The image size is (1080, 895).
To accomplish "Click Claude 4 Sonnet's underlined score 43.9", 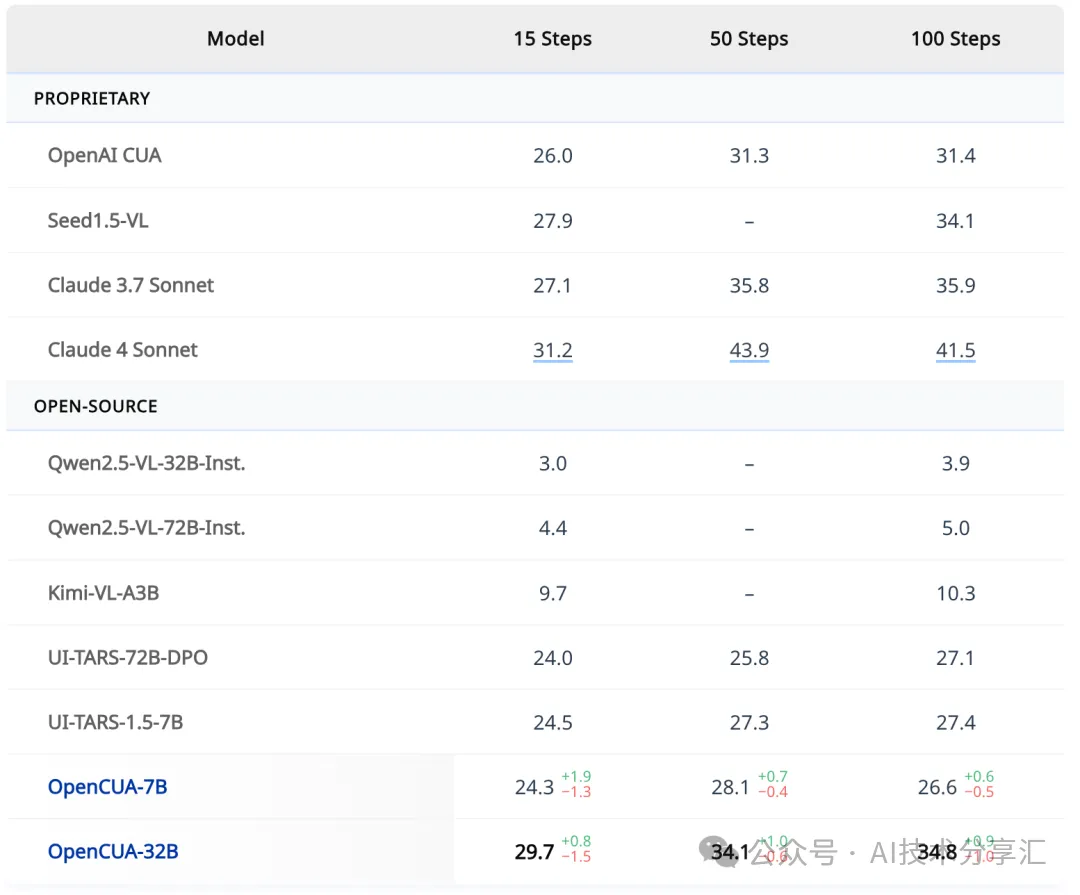I will 749,351.
